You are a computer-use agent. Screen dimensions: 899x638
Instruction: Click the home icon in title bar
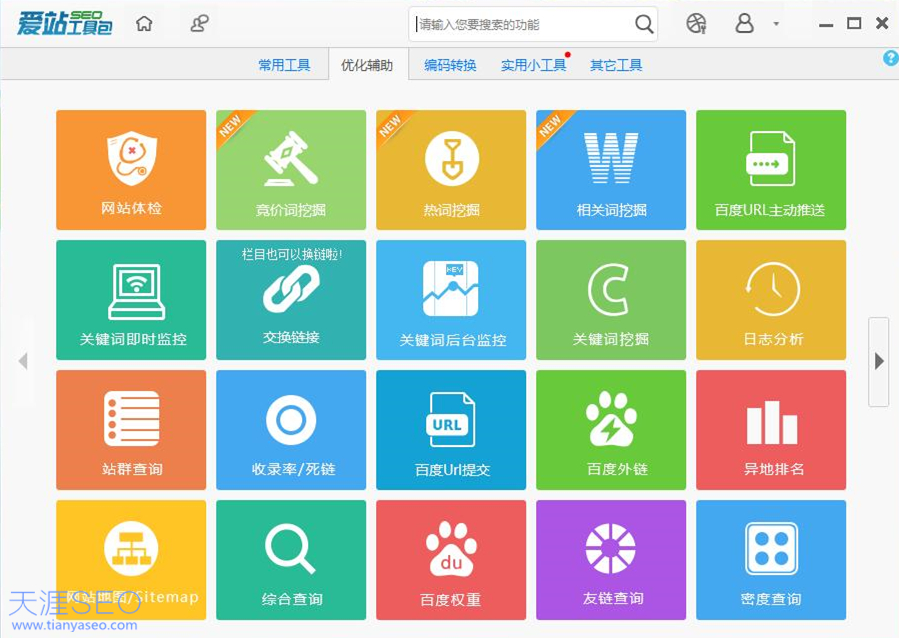point(145,24)
